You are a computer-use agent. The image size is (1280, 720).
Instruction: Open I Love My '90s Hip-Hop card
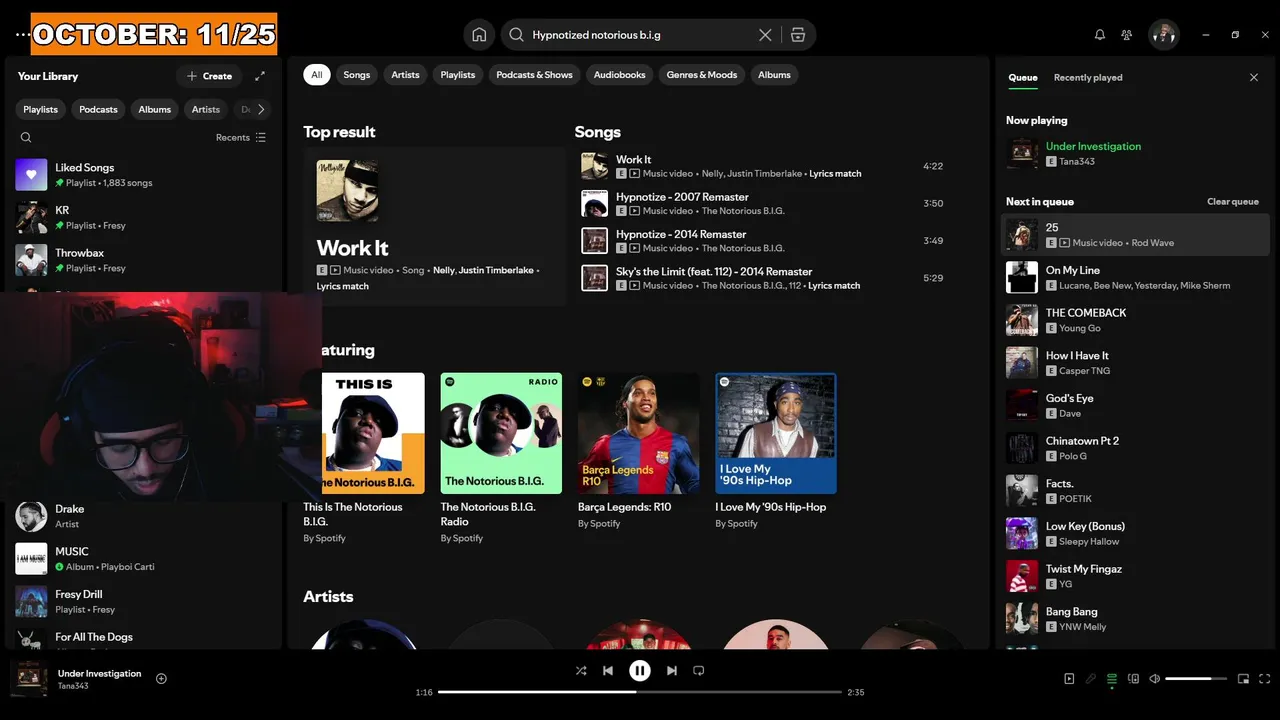[x=776, y=451]
